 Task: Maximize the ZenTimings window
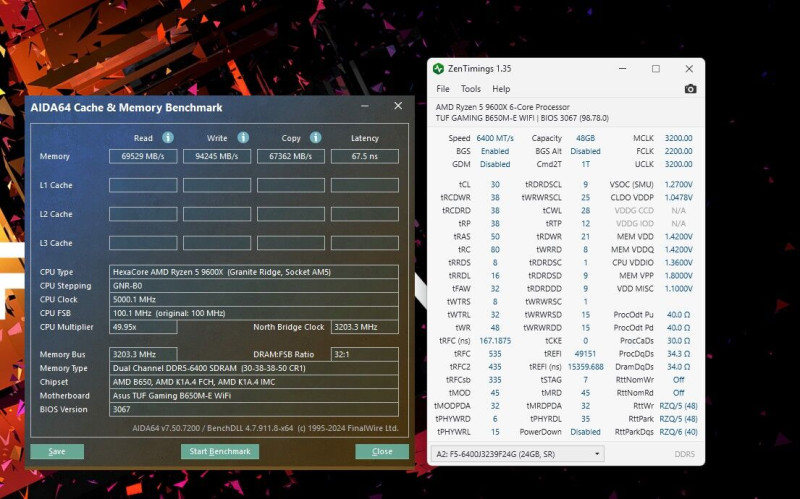(656, 68)
